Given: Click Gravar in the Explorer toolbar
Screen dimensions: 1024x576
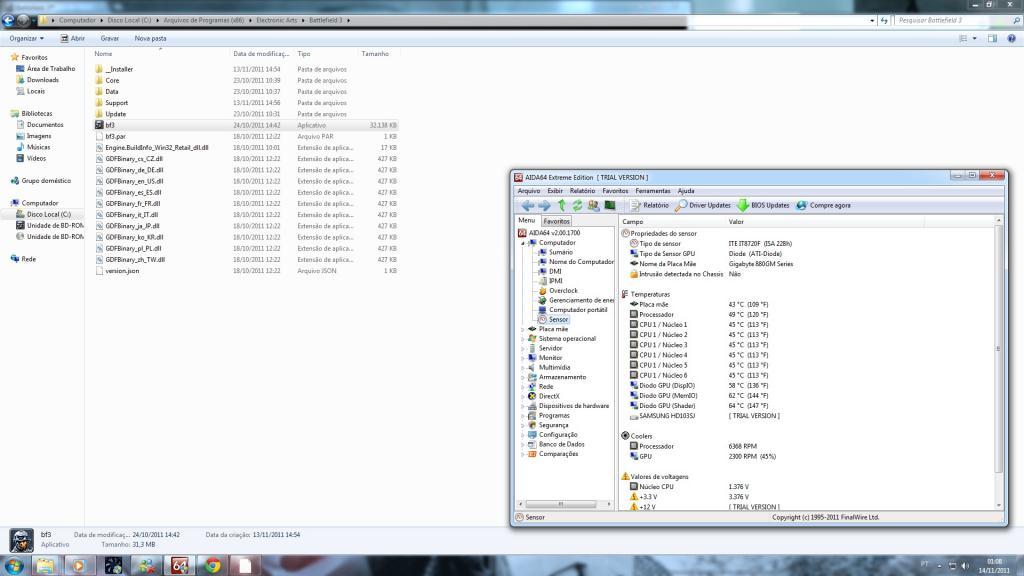Looking at the screenshot, I should 110,39.
